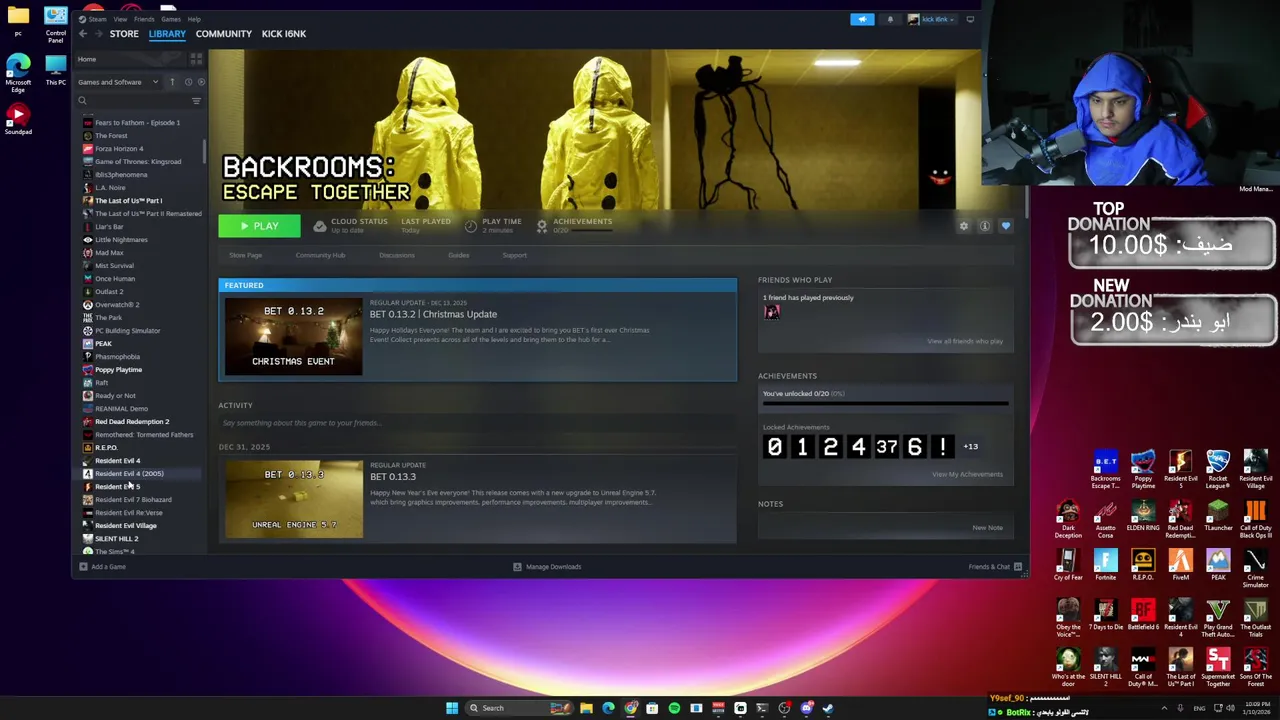
Task: Switch to the STORE tab
Action: pyautogui.click(x=124, y=34)
